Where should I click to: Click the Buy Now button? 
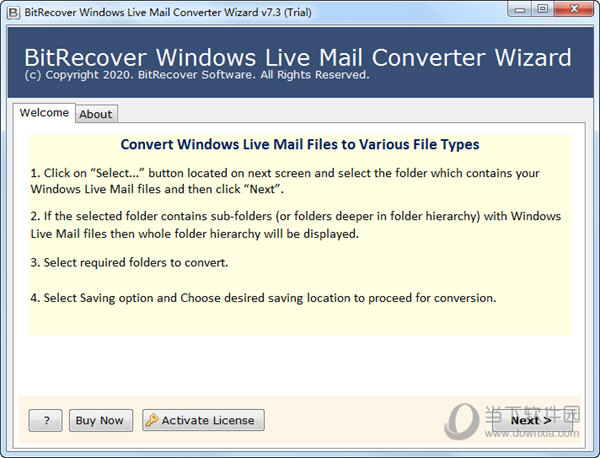pyautogui.click(x=101, y=420)
